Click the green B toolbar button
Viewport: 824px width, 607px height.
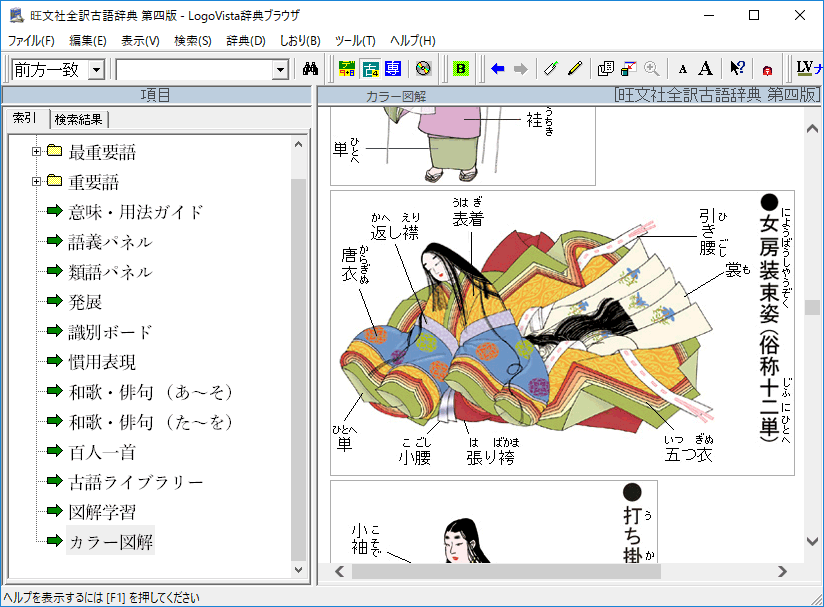coord(461,69)
